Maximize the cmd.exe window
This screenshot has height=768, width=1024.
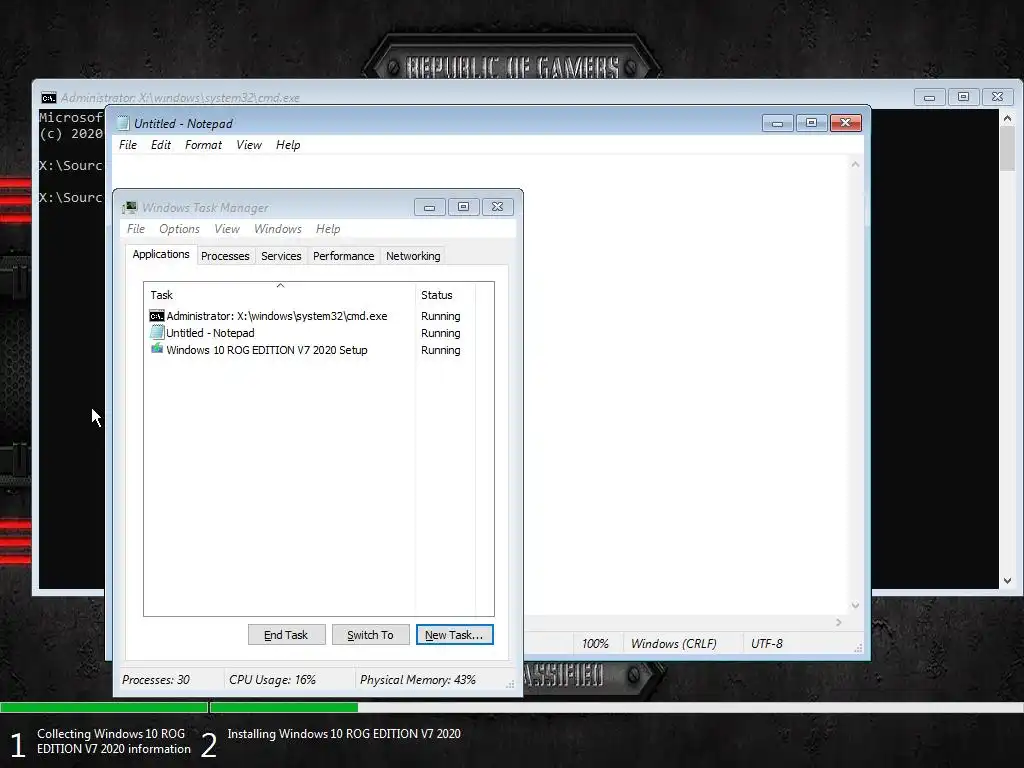(963, 97)
